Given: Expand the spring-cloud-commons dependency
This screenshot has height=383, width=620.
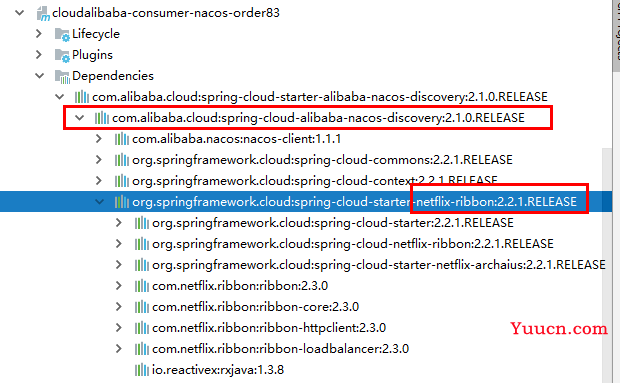Looking at the screenshot, I should (x=99, y=160).
